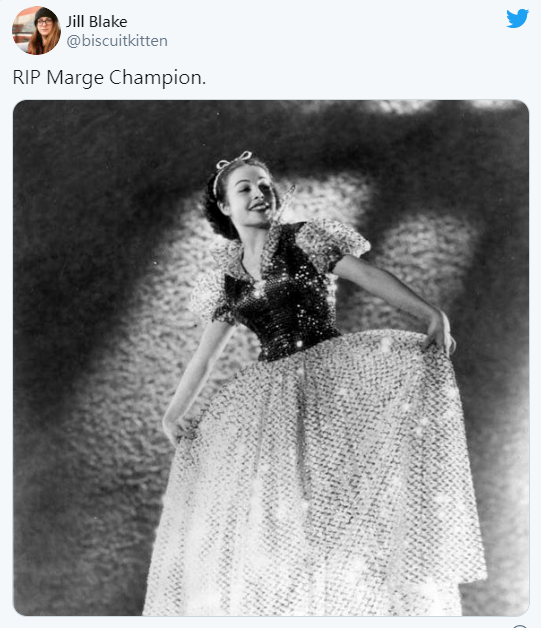This screenshot has height=628, width=541.
Task: Click the beanie hat in the avatar
Action: pyautogui.click(x=45, y=14)
